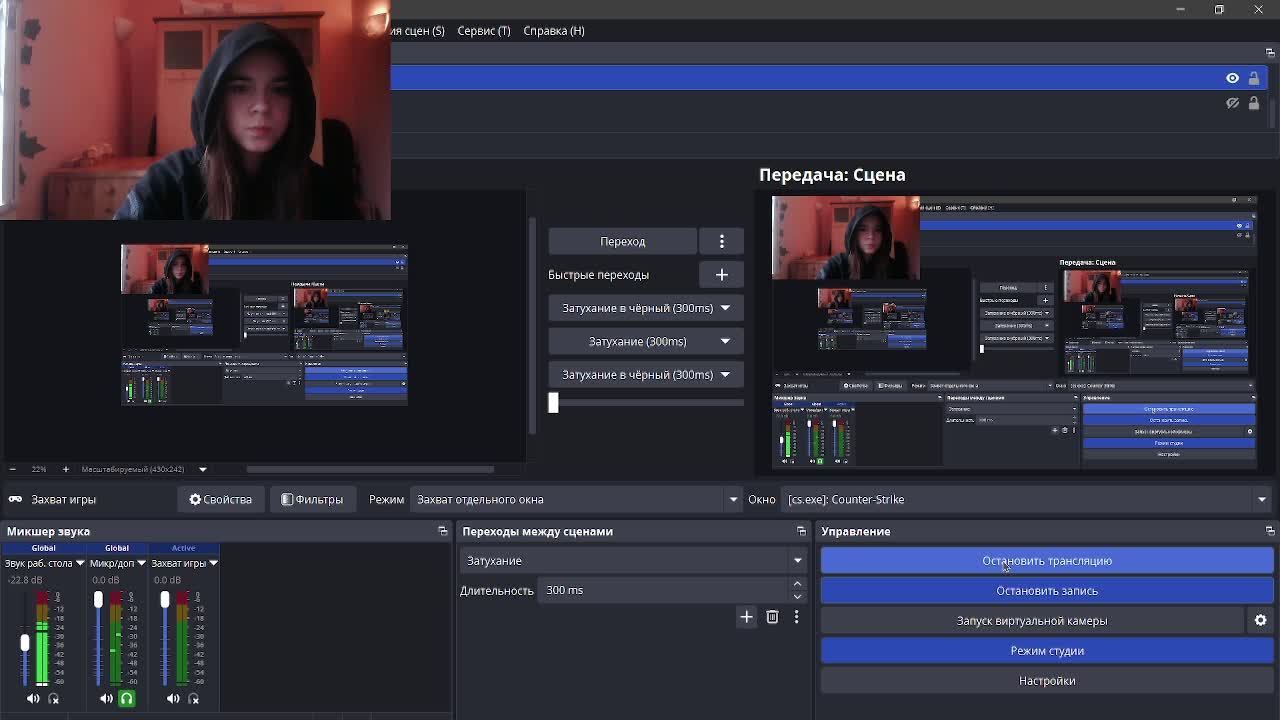Undock the Управление panel
Screen dimensions: 1280x720
1270,531
